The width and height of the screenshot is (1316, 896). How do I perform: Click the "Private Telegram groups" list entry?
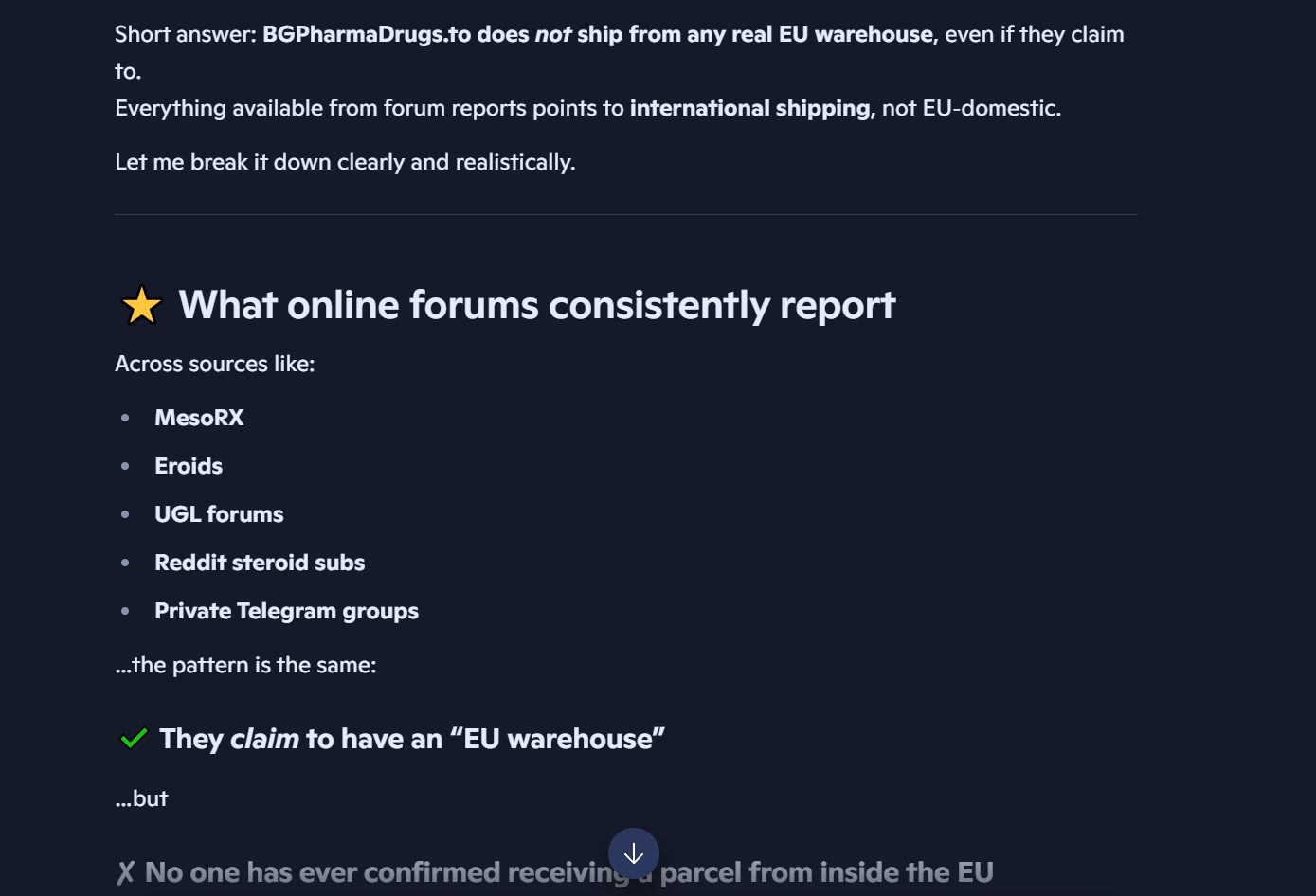(286, 611)
